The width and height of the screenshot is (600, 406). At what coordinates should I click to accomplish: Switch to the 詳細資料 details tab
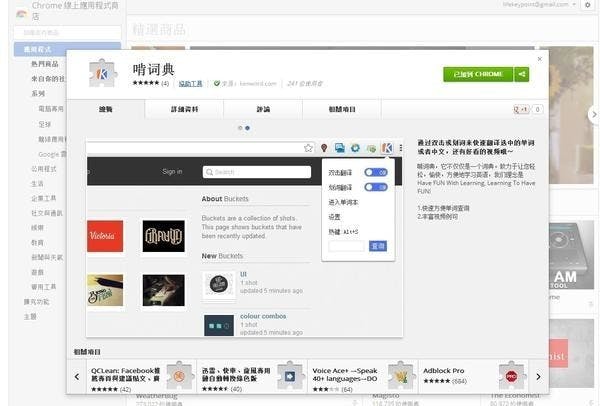[184, 109]
